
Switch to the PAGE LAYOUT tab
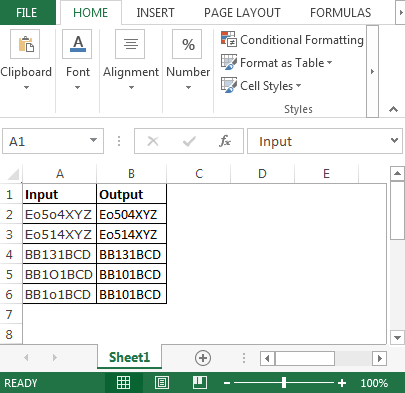click(242, 13)
